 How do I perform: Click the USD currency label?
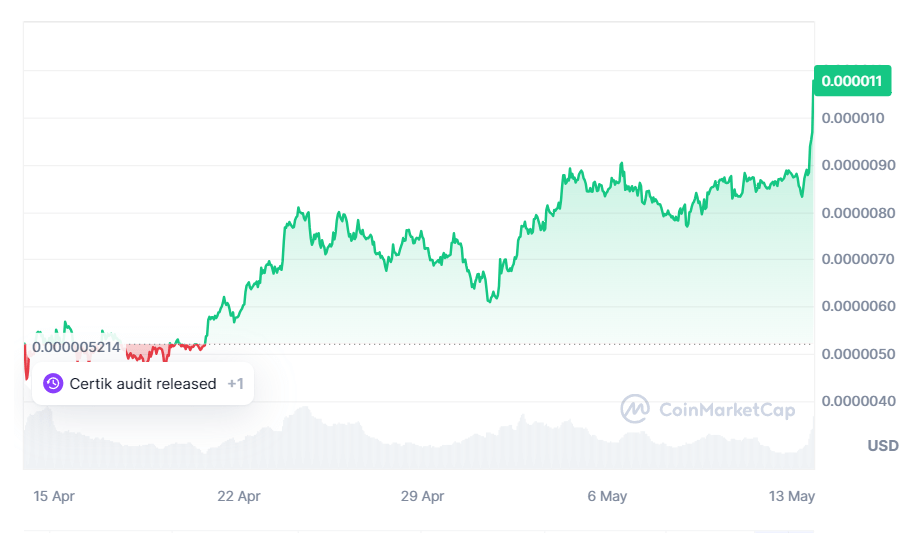pos(882,446)
